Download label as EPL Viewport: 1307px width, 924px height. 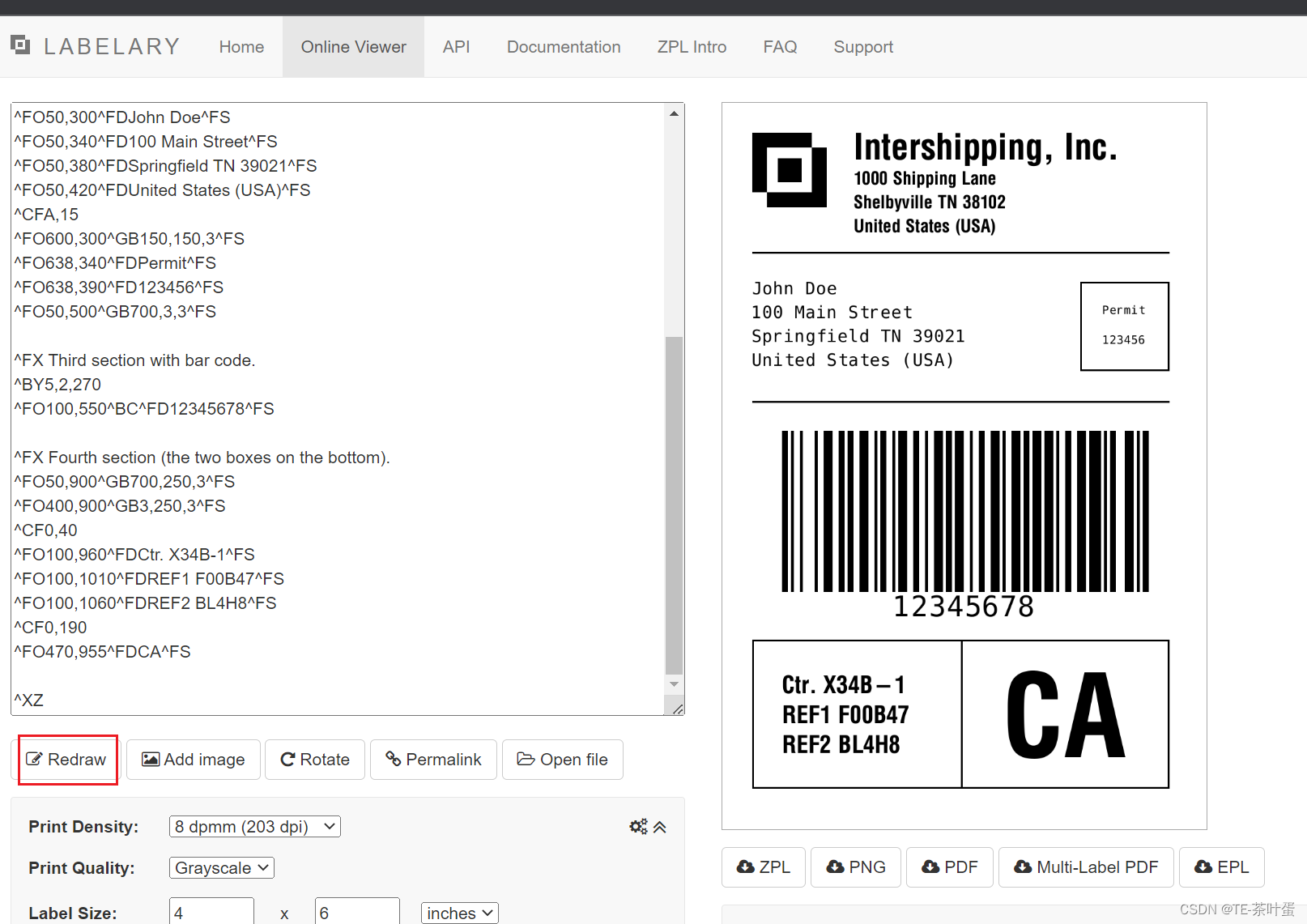tap(1222, 867)
